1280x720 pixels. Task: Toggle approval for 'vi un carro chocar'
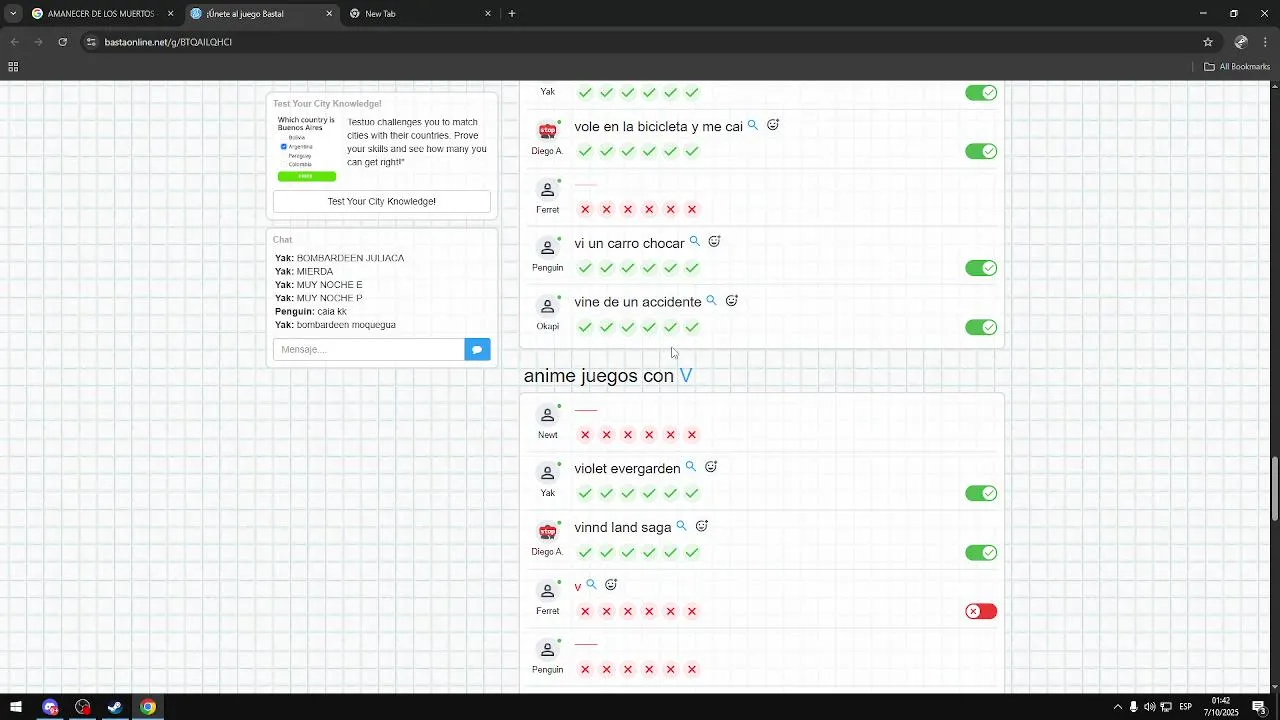coord(981,268)
